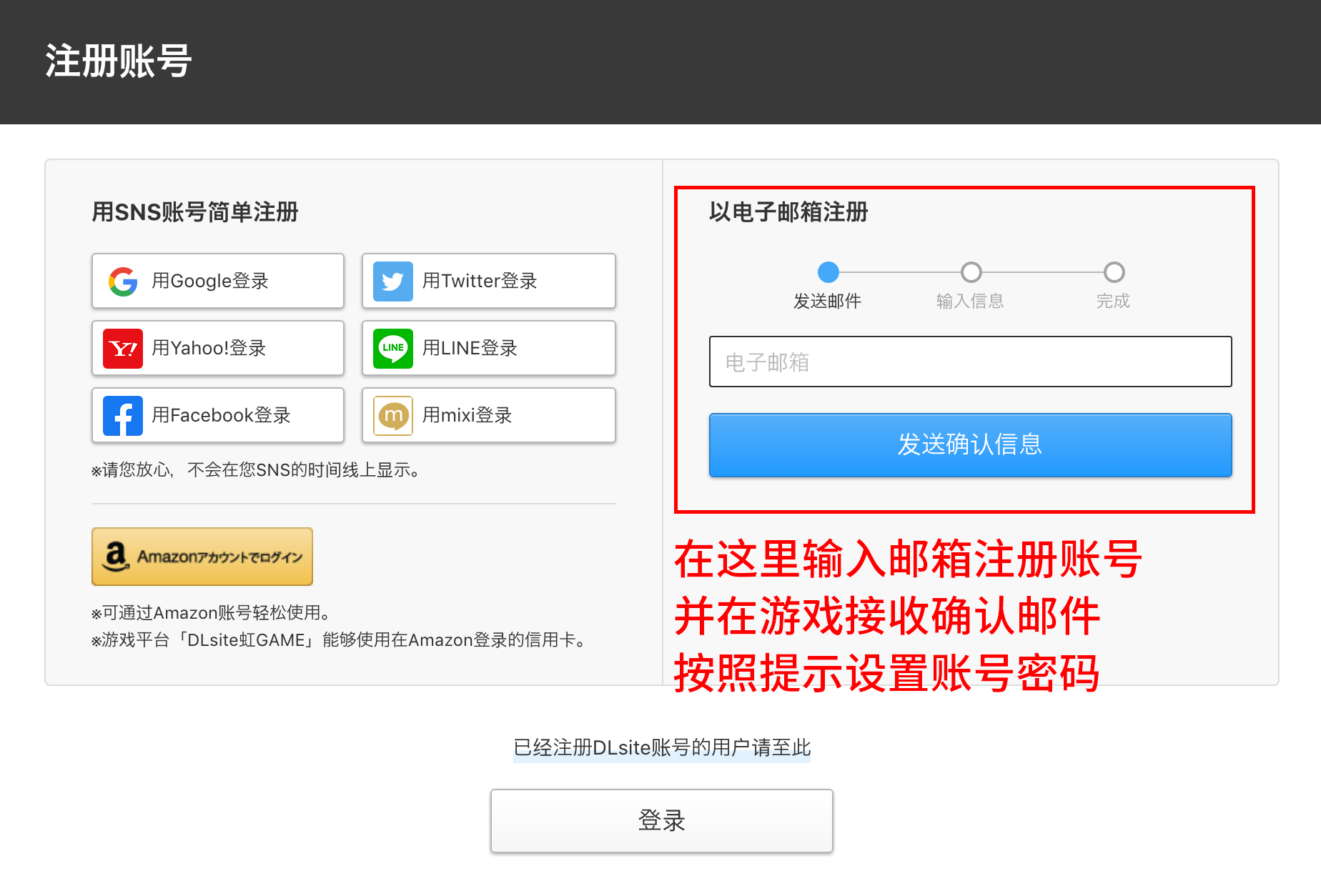Screen dimensions: 1321x896
Task: Select the 输入信息 step circle
Action: click(x=971, y=272)
